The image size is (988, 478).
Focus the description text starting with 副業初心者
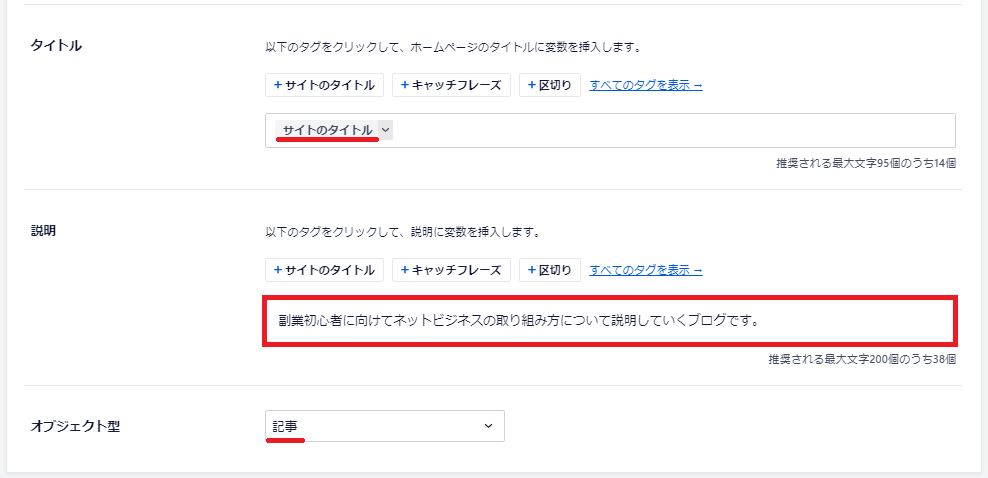(610, 321)
